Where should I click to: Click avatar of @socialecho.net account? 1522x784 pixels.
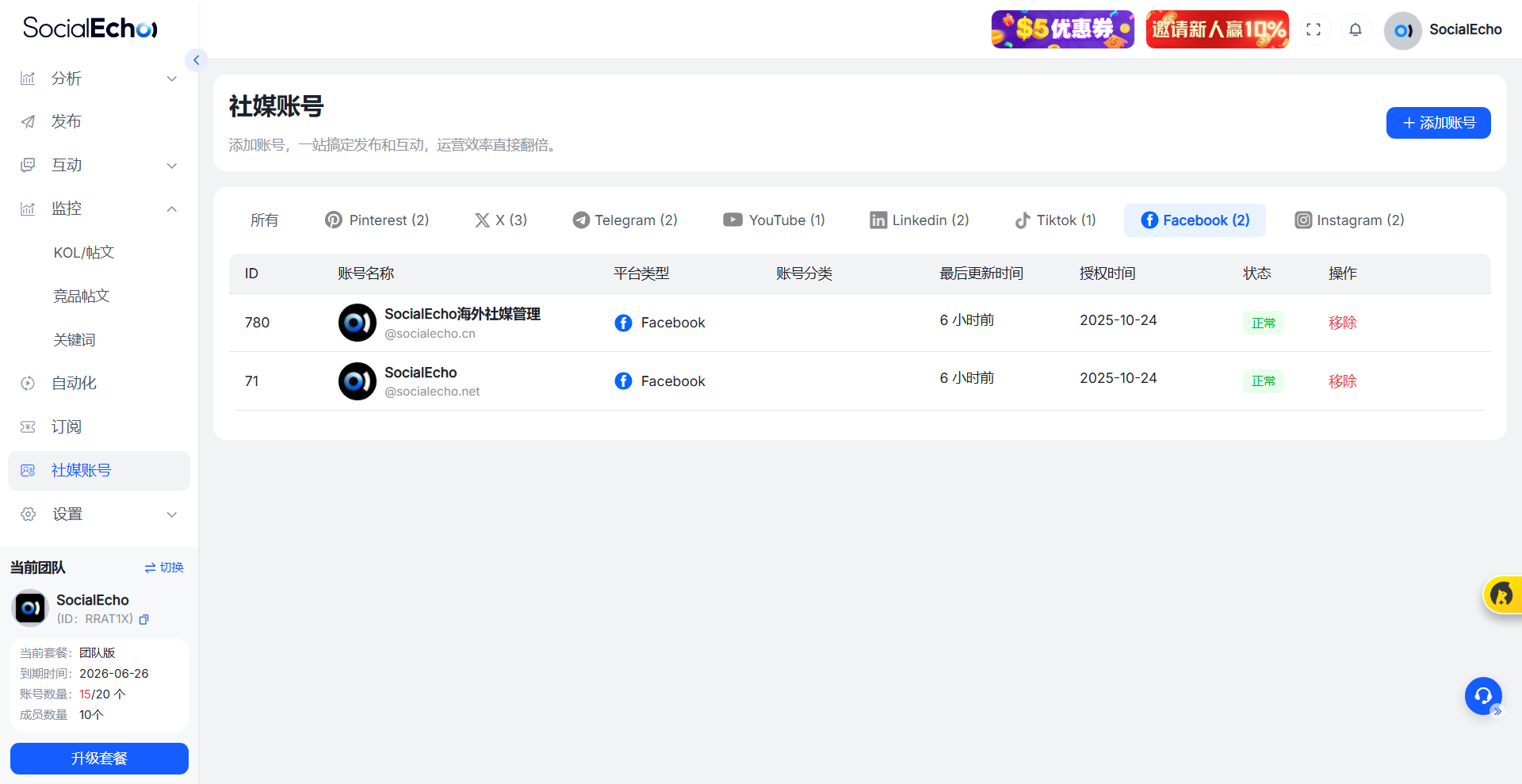click(x=358, y=381)
